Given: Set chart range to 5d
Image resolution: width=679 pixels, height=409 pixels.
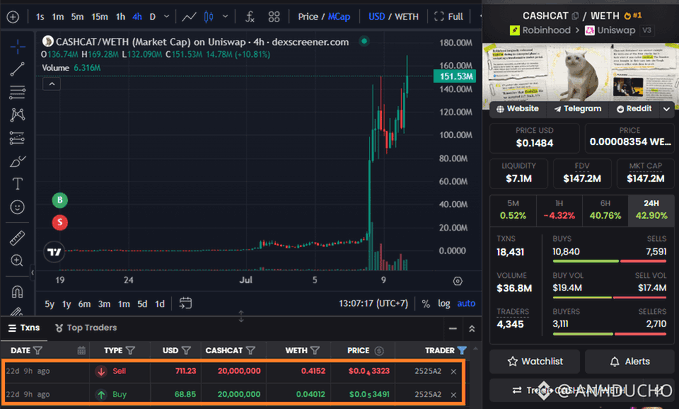Looking at the screenshot, I should click(142, 304).
